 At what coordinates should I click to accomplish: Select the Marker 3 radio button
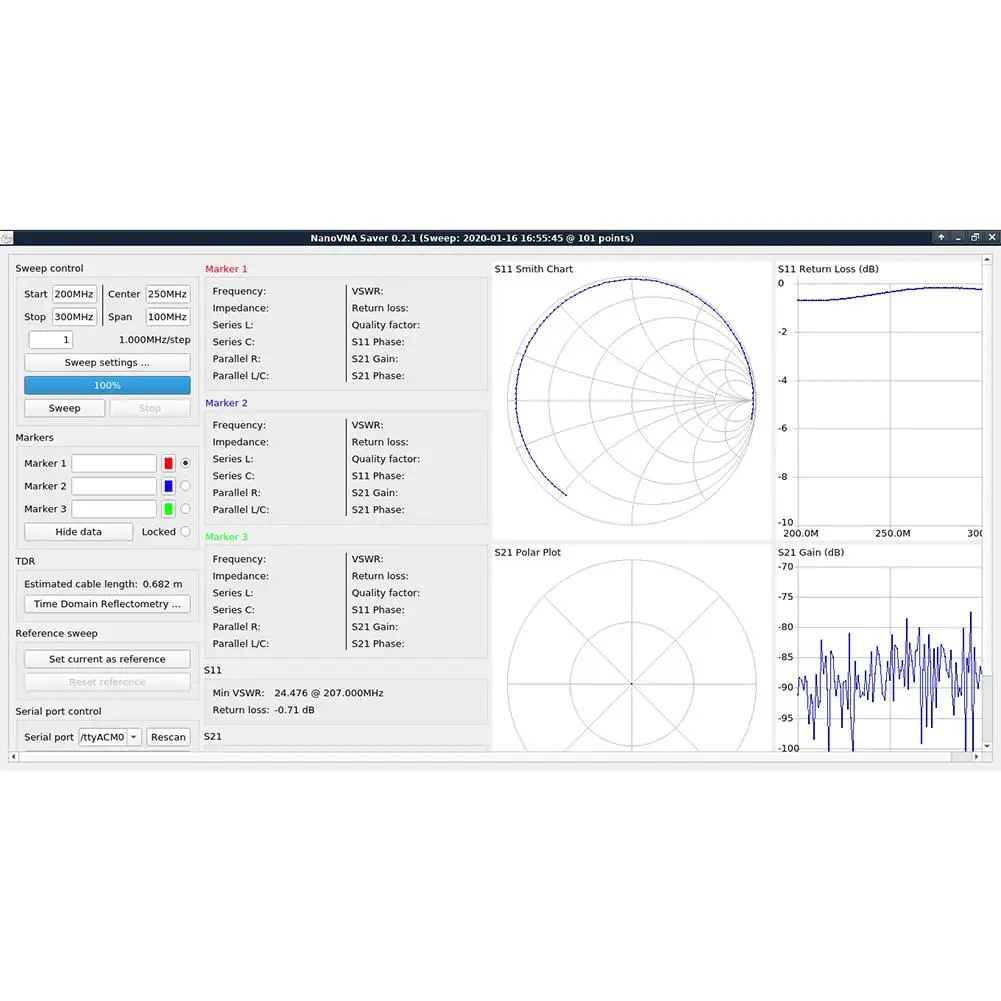click(185, 509)
